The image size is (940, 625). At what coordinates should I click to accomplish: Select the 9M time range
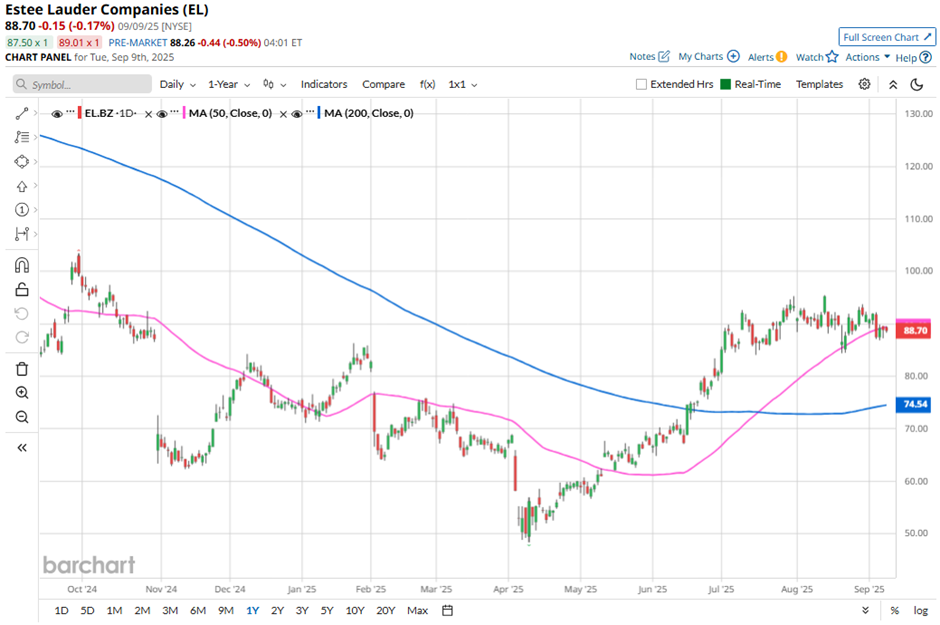coord(225,610)
